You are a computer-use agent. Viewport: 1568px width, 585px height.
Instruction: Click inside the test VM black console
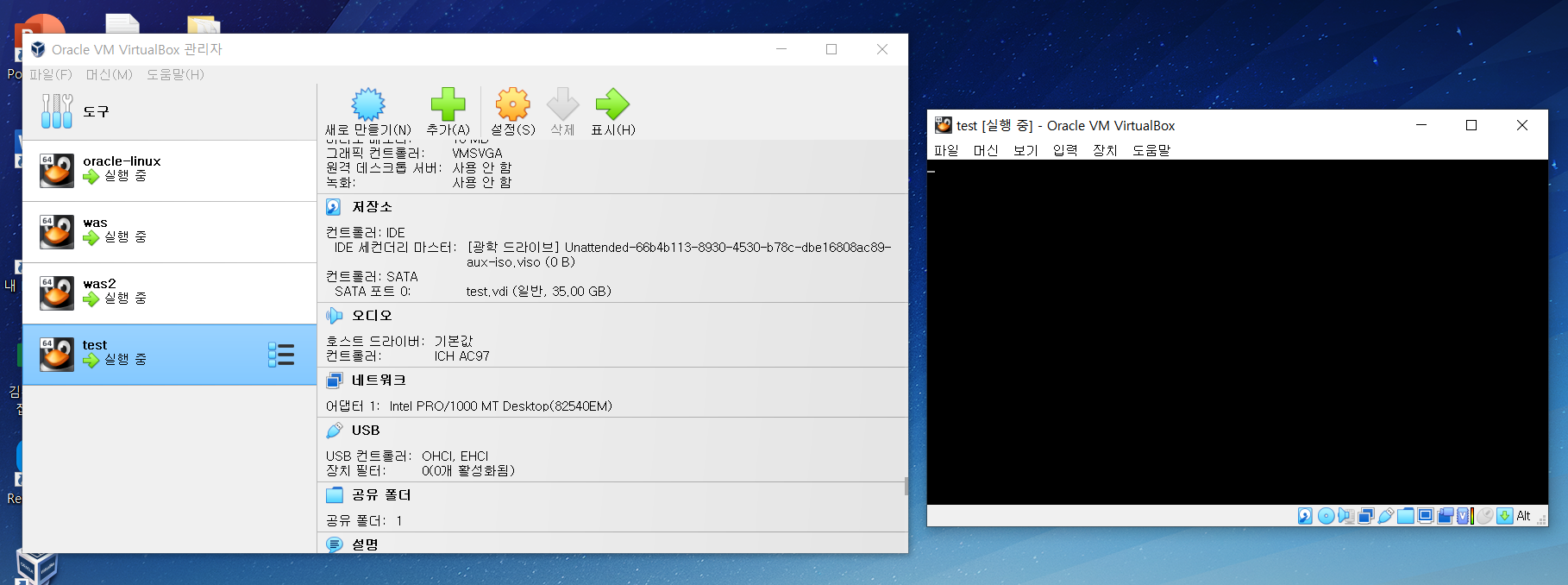tap(1237, 332)
